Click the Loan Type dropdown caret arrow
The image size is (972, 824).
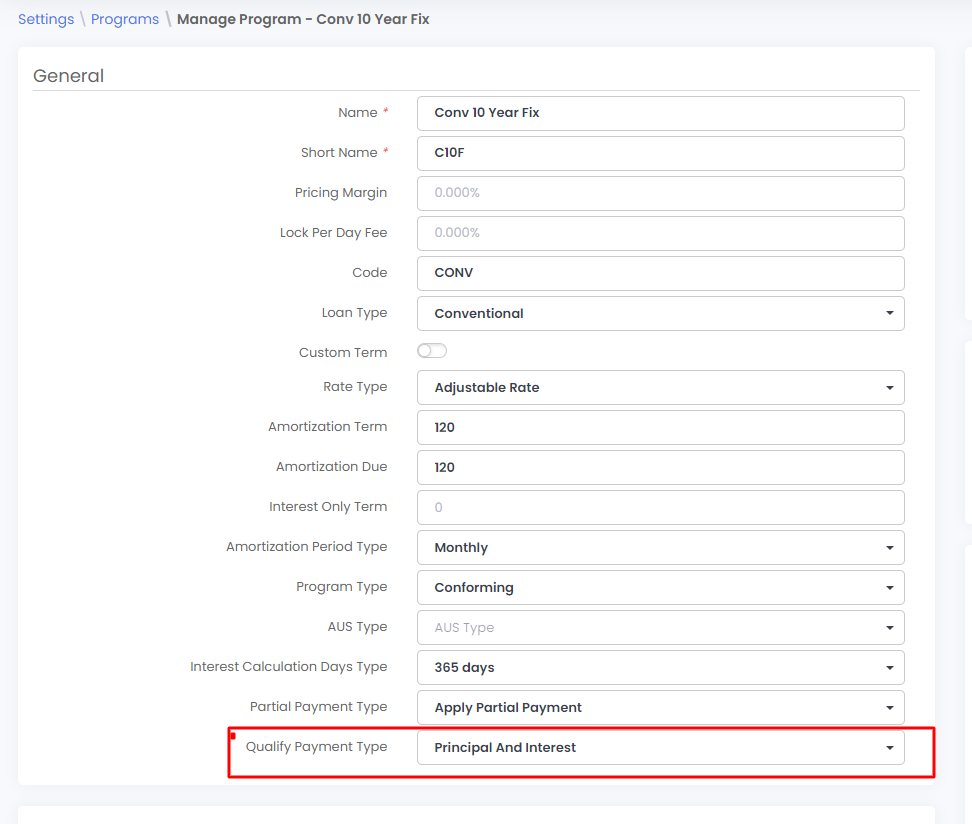point(889,313)
